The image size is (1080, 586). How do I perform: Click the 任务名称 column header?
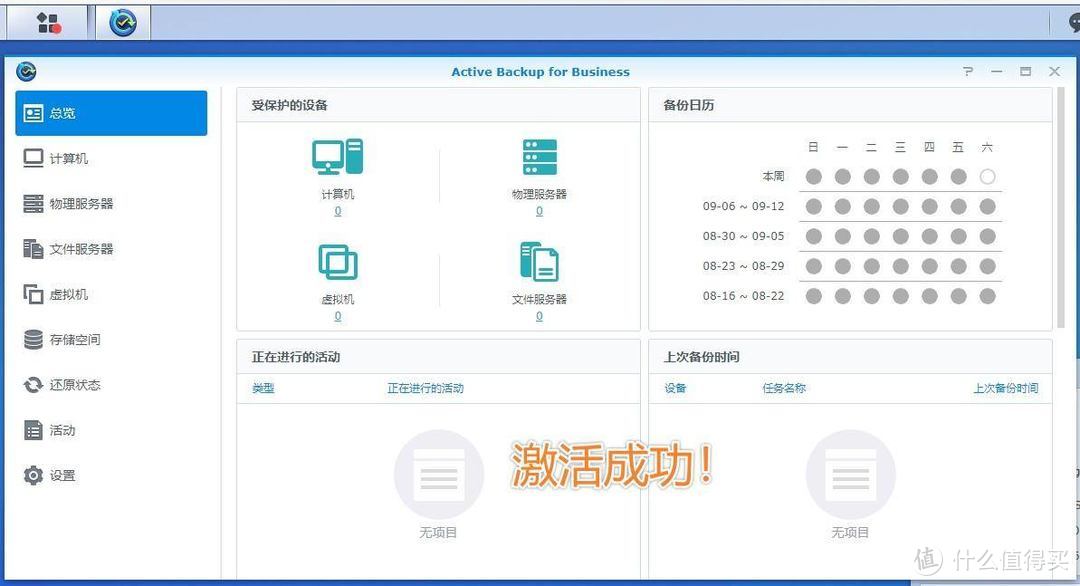pos(784,388)
